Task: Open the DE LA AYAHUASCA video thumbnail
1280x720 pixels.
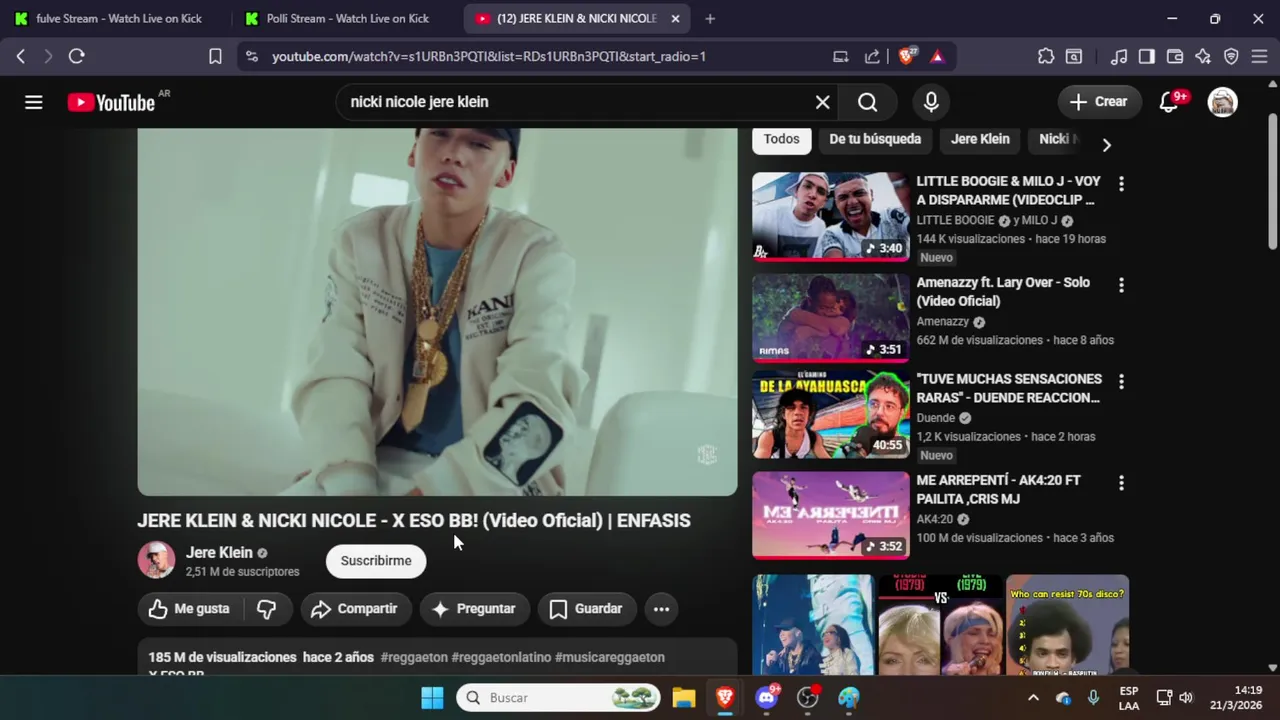Action: [x=831, y=414]
